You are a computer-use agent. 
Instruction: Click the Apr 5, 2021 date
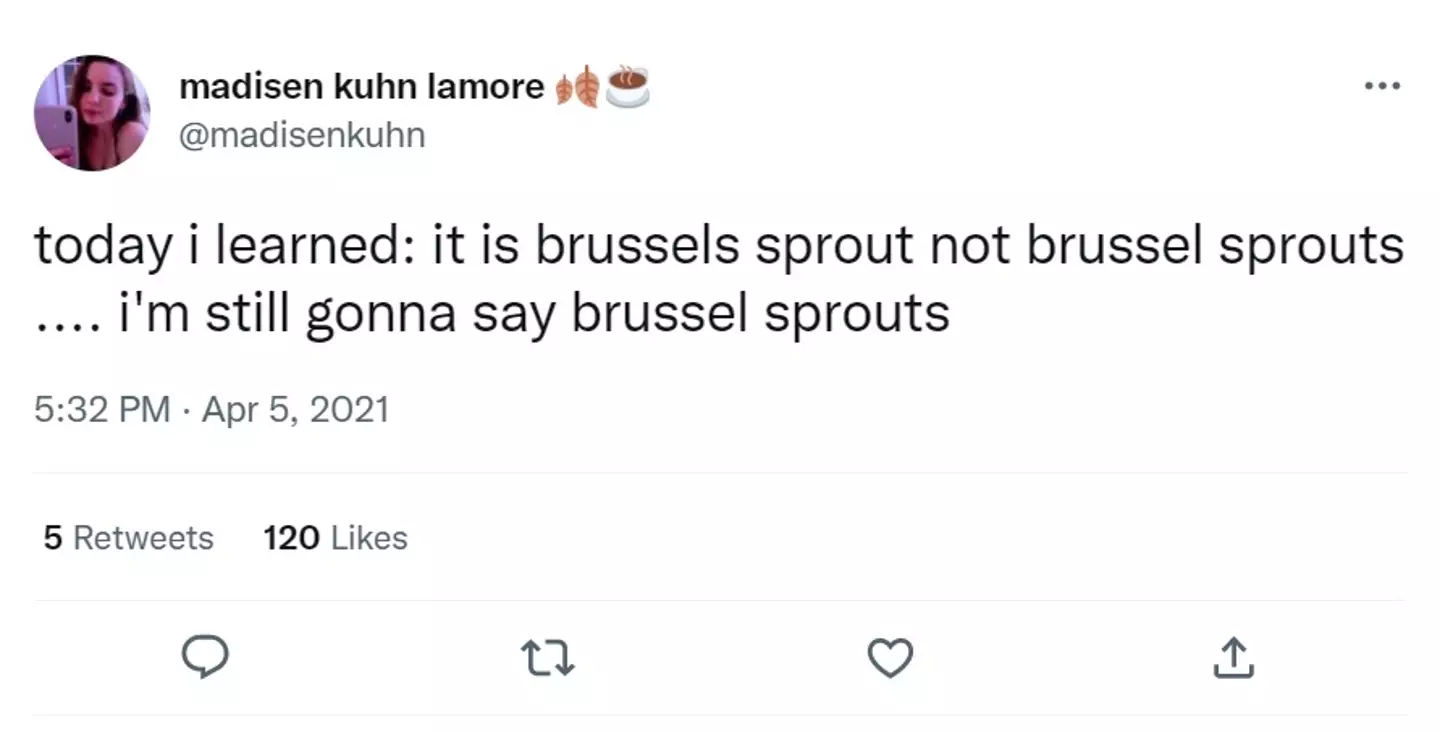(295, 410)
